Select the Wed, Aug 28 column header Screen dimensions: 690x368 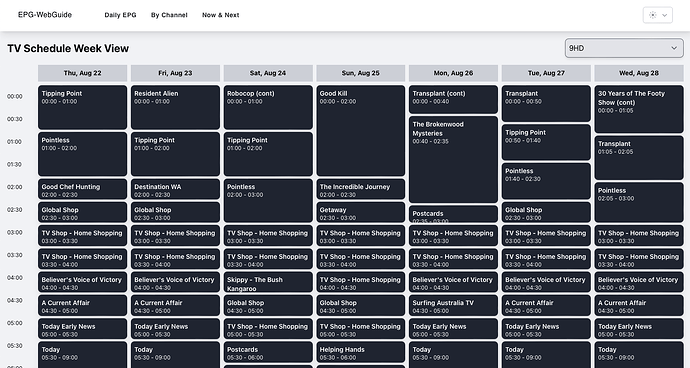(639, 73)
